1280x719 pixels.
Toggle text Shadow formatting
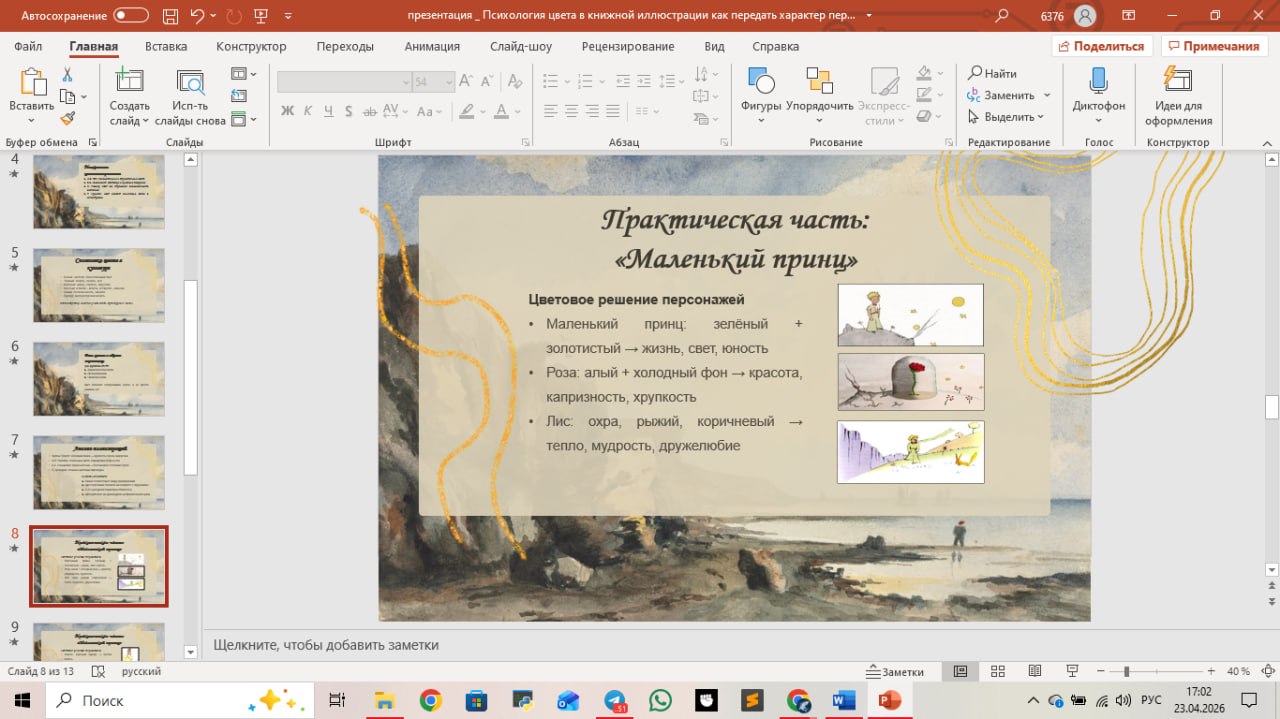[350, 111]
